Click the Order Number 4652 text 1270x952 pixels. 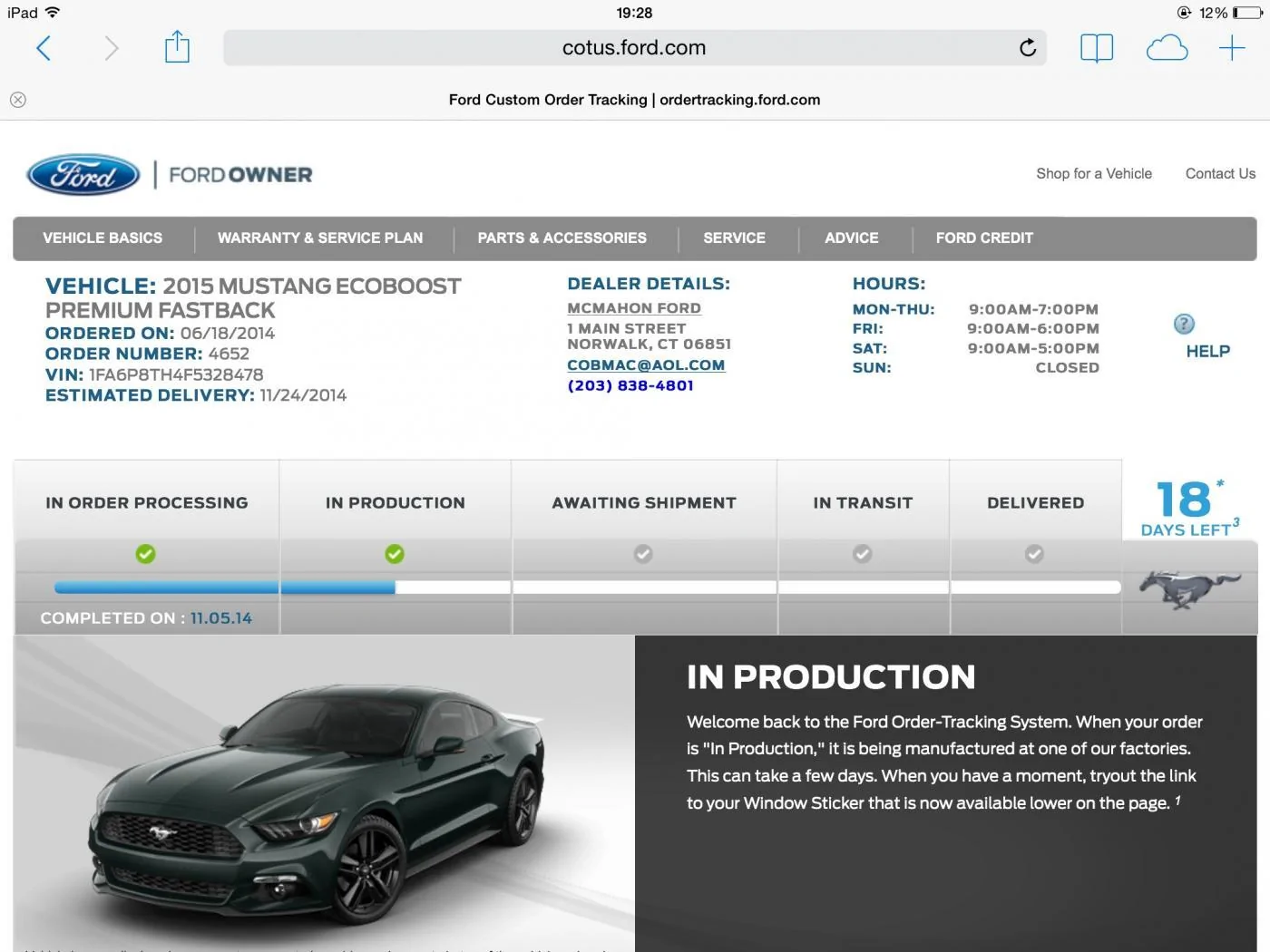(x=147, y=354)
